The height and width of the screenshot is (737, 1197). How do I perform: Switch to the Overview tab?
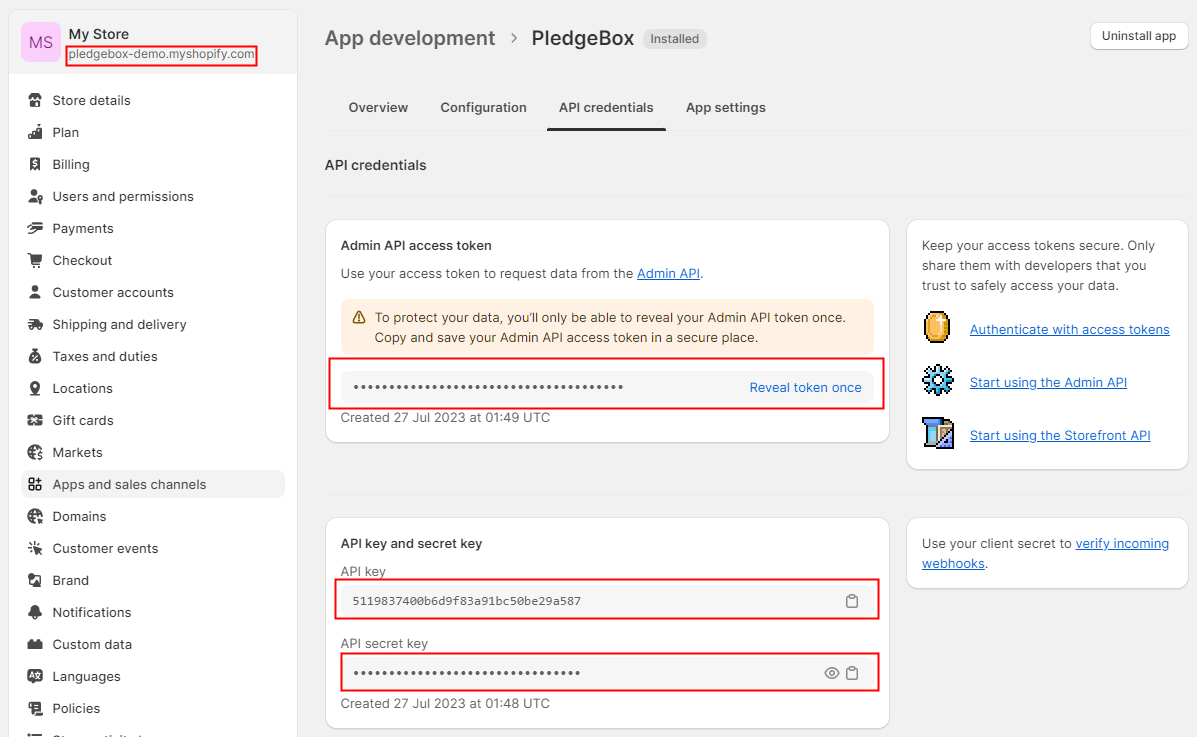click(x=378, y=108)
